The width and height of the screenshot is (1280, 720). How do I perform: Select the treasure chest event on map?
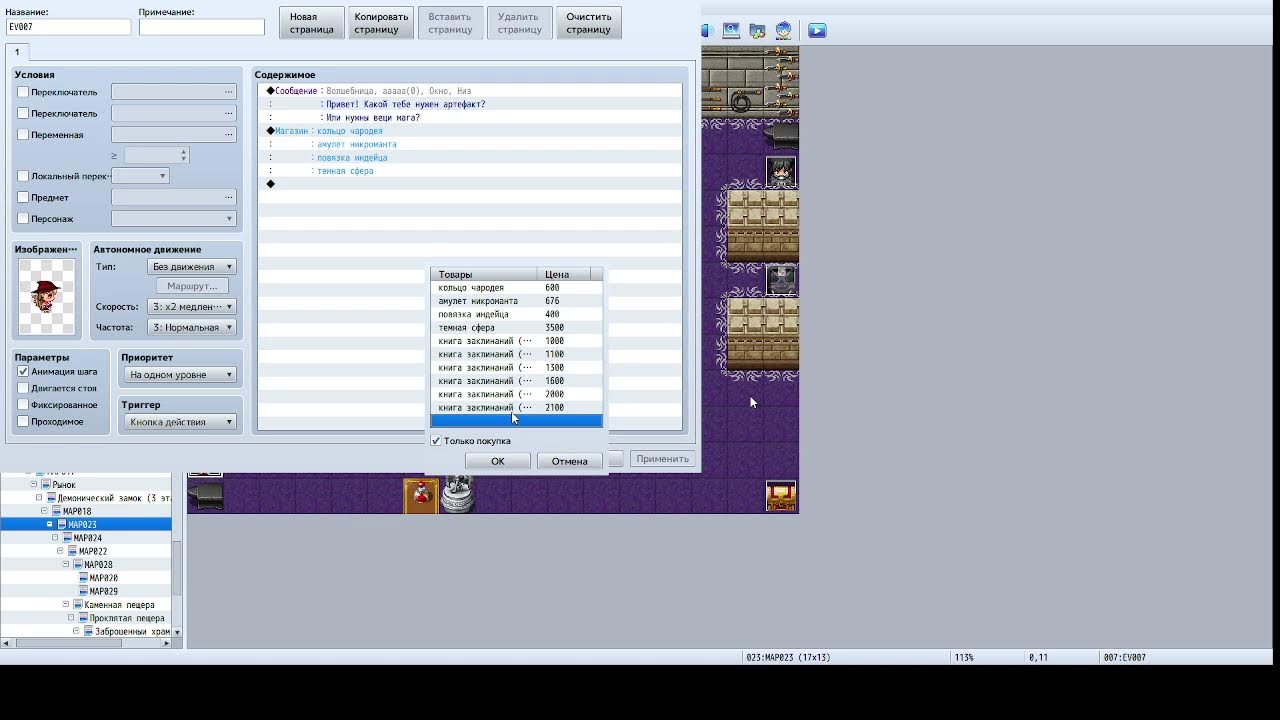[x=781, y=496]
